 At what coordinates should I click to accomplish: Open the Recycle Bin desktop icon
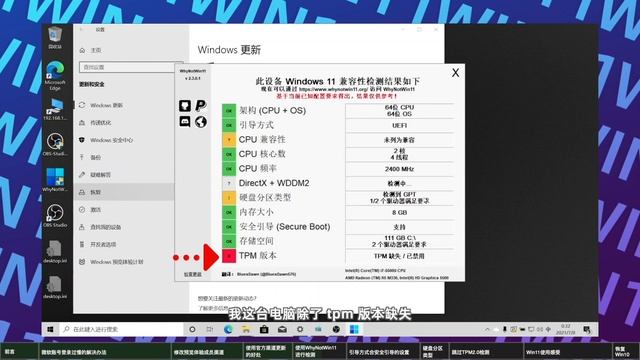pos(55,38)
